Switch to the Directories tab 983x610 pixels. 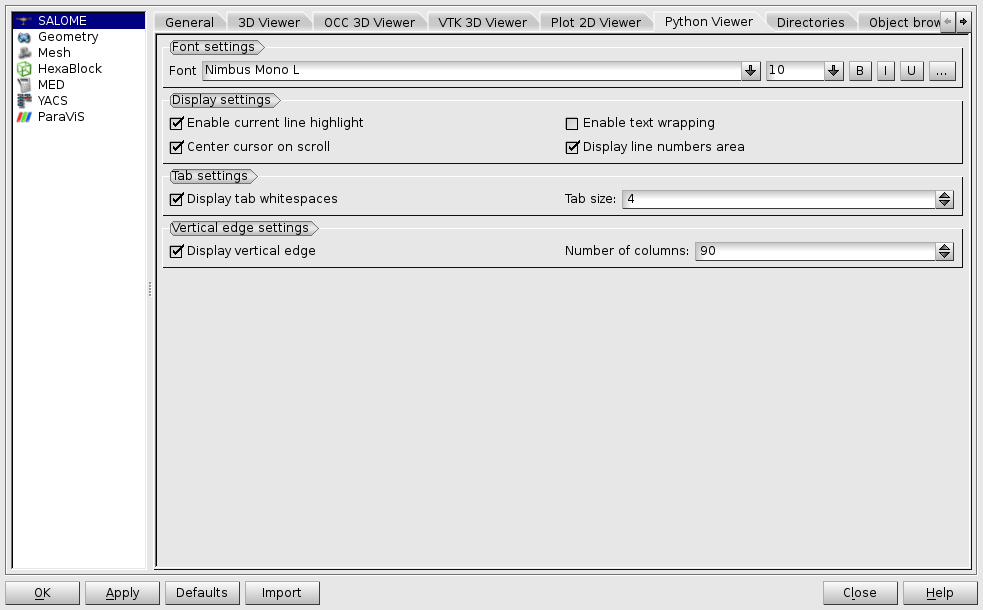(810, 22)
